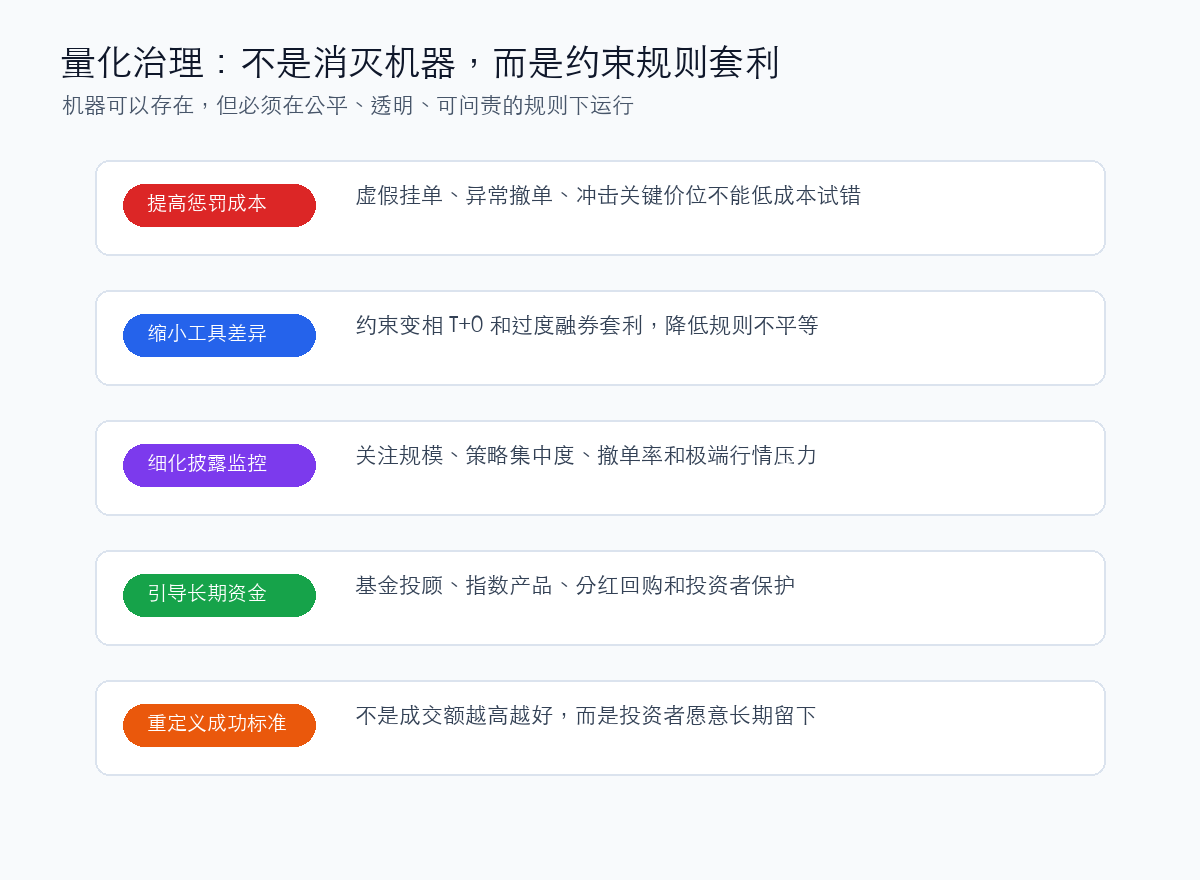Click the text 不是成交额越高越好，而是投资者愿意长期留下

tap(586, 716)
